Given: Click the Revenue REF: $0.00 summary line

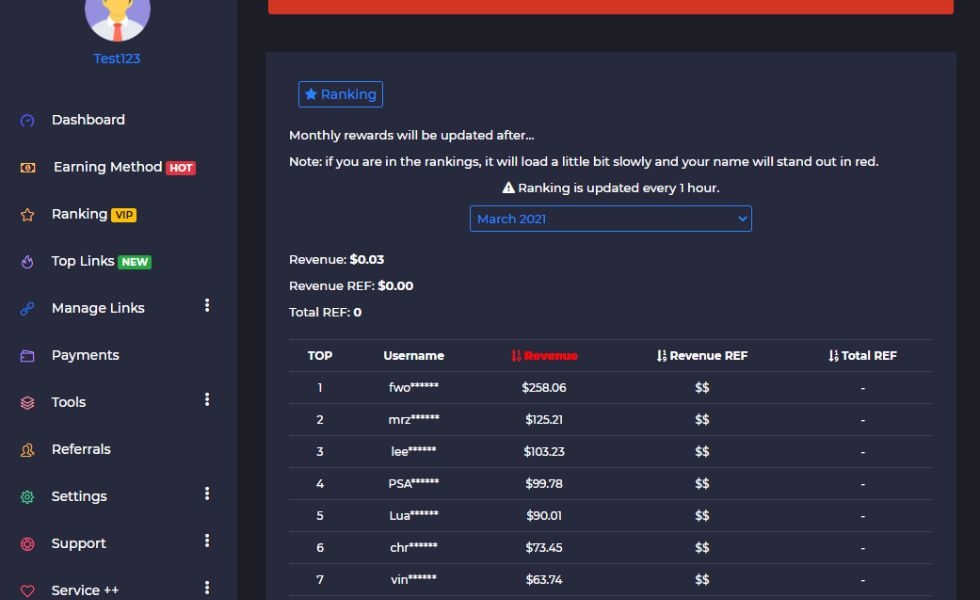Looking at the screenshot, I should [x=351, y=286].
